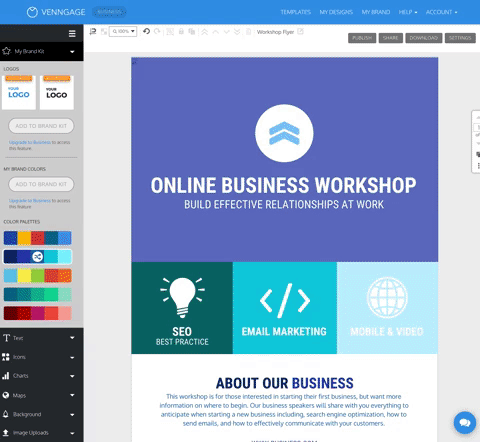Select the chevron logo circle on flyer
This screenshot has width=480, height=442.
click(x=284, y=133)
